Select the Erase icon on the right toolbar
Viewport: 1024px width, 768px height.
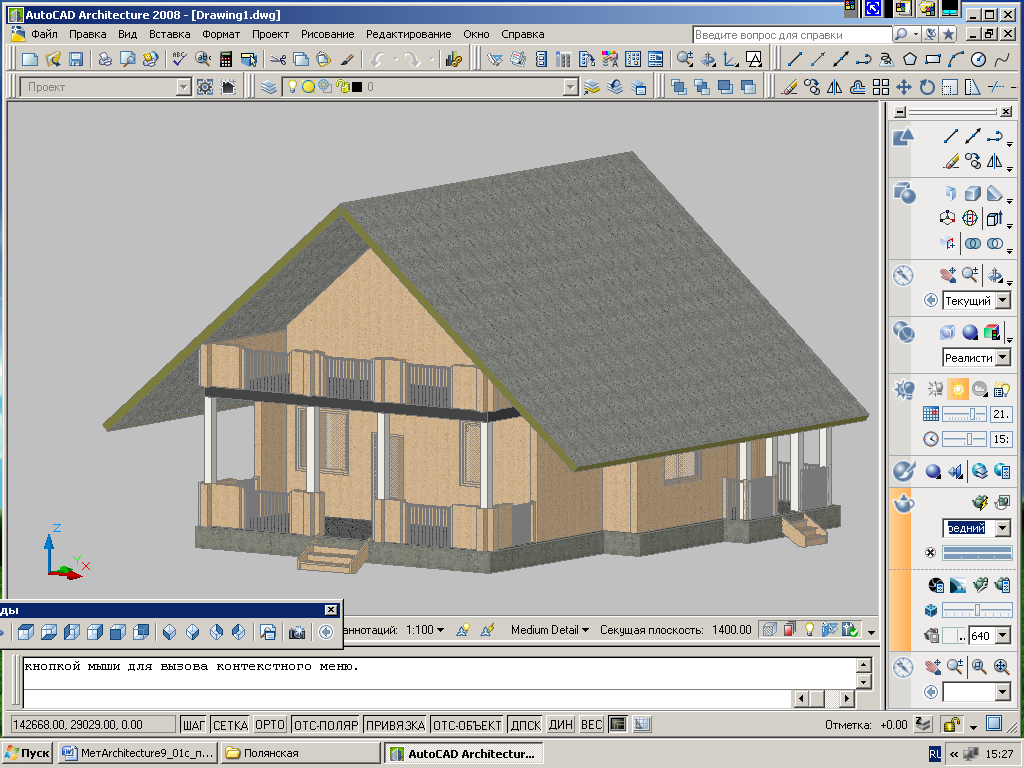[x=952, y=159]
